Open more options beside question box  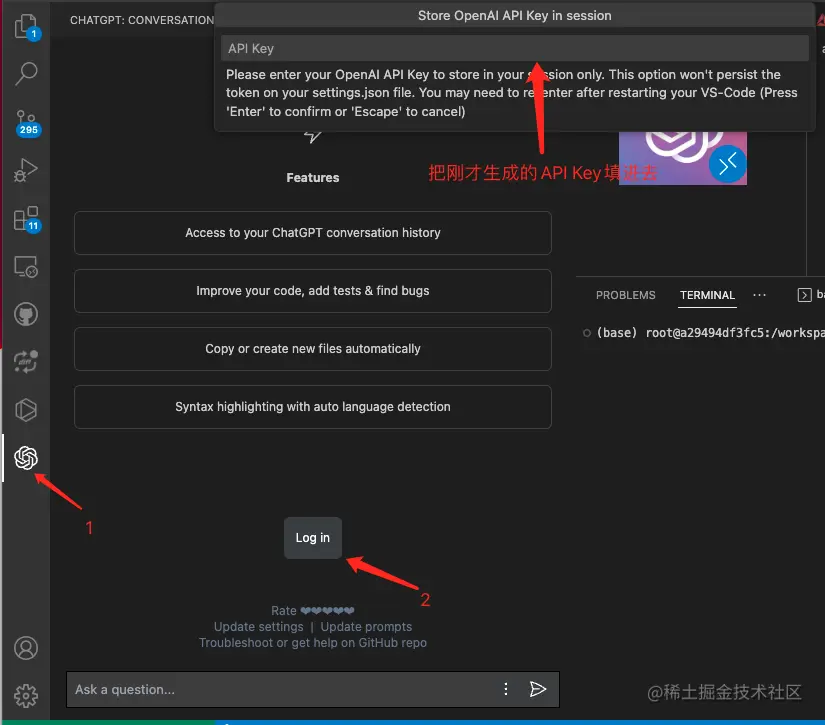pyautogui.click(x=506, y=689)
